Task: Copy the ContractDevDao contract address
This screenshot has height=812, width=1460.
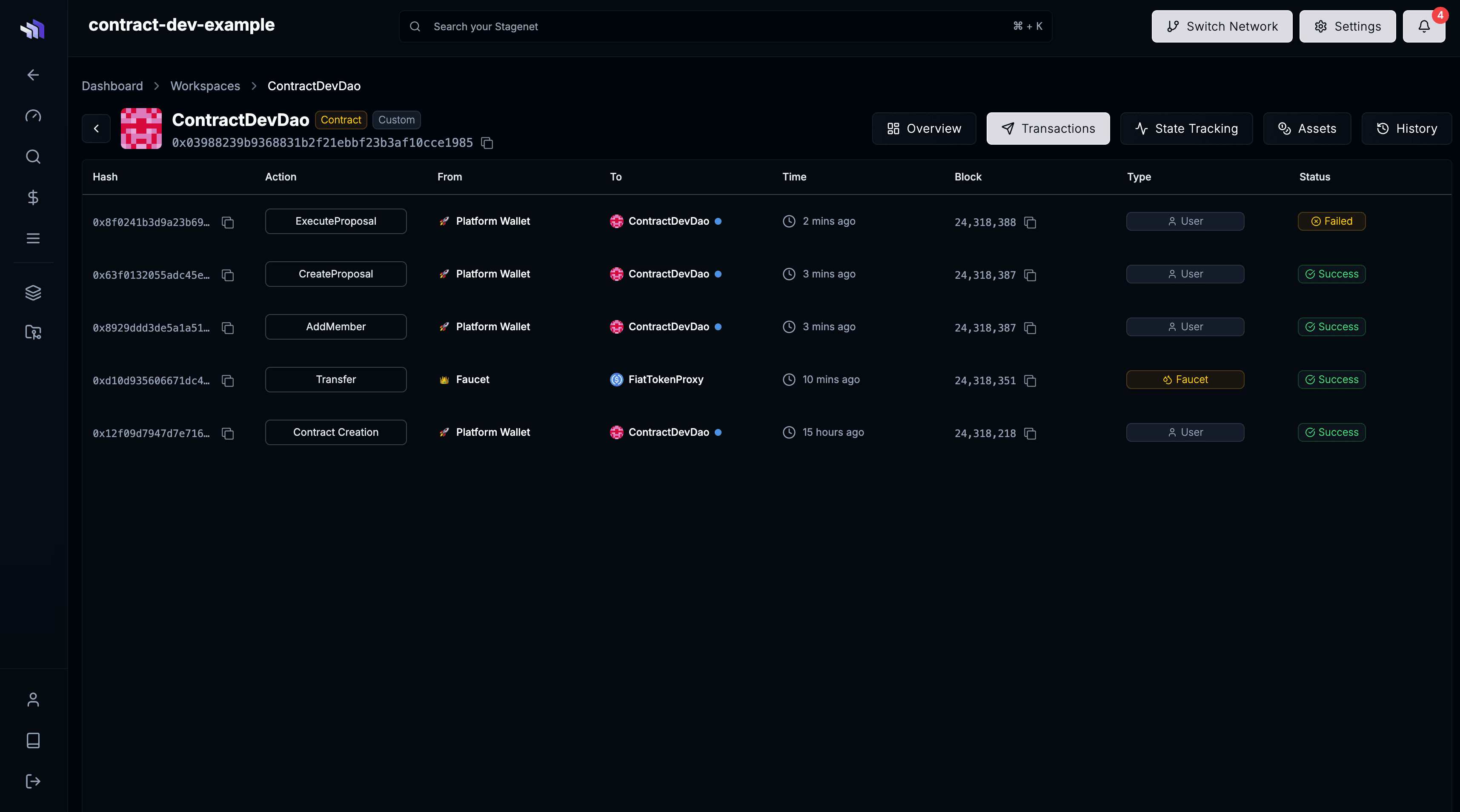Action: (x=487, y=143)
